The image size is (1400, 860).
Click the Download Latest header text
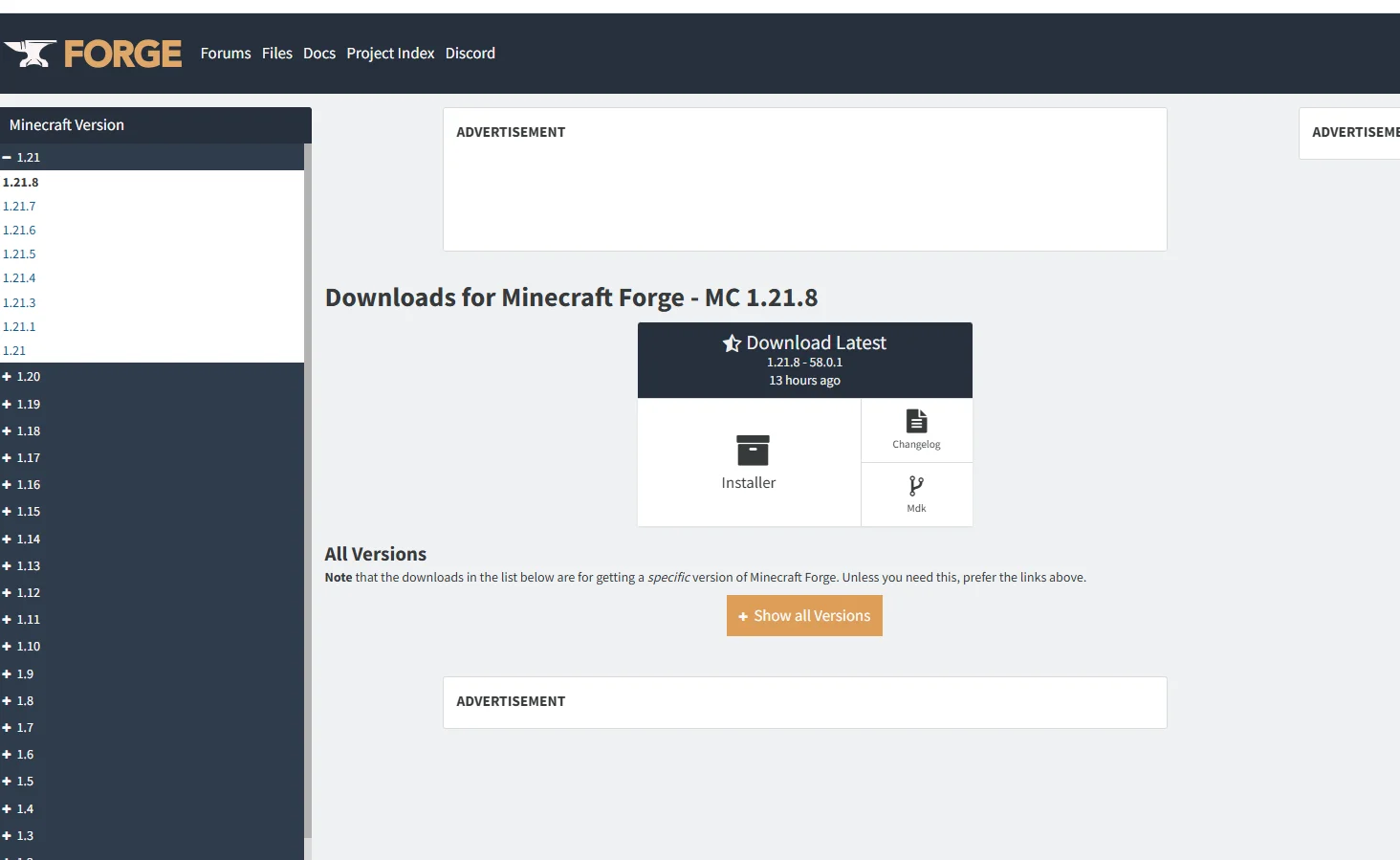817,342
